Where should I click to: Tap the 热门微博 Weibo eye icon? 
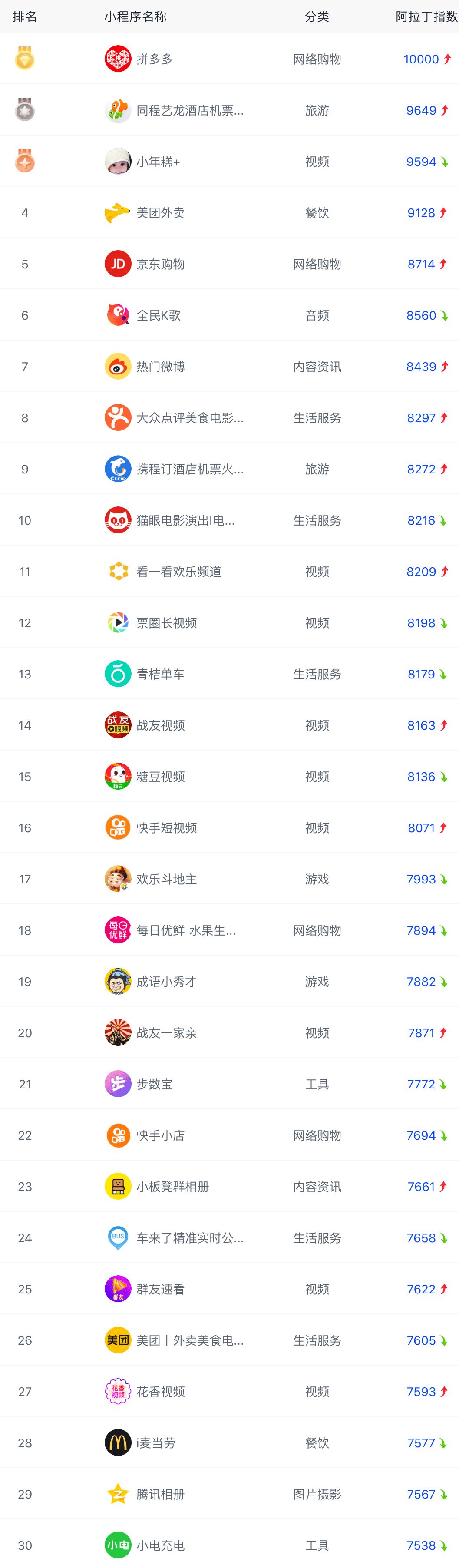pos(118,367)
